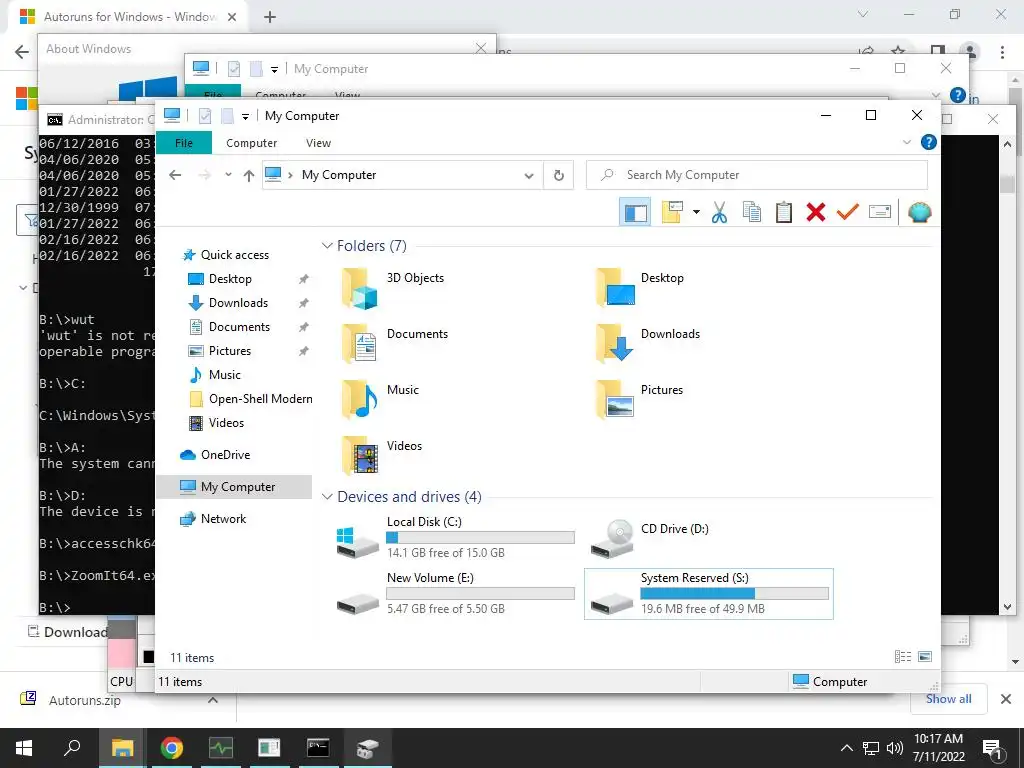Select the Desktop folder in the Folders group

coord(640,287)
